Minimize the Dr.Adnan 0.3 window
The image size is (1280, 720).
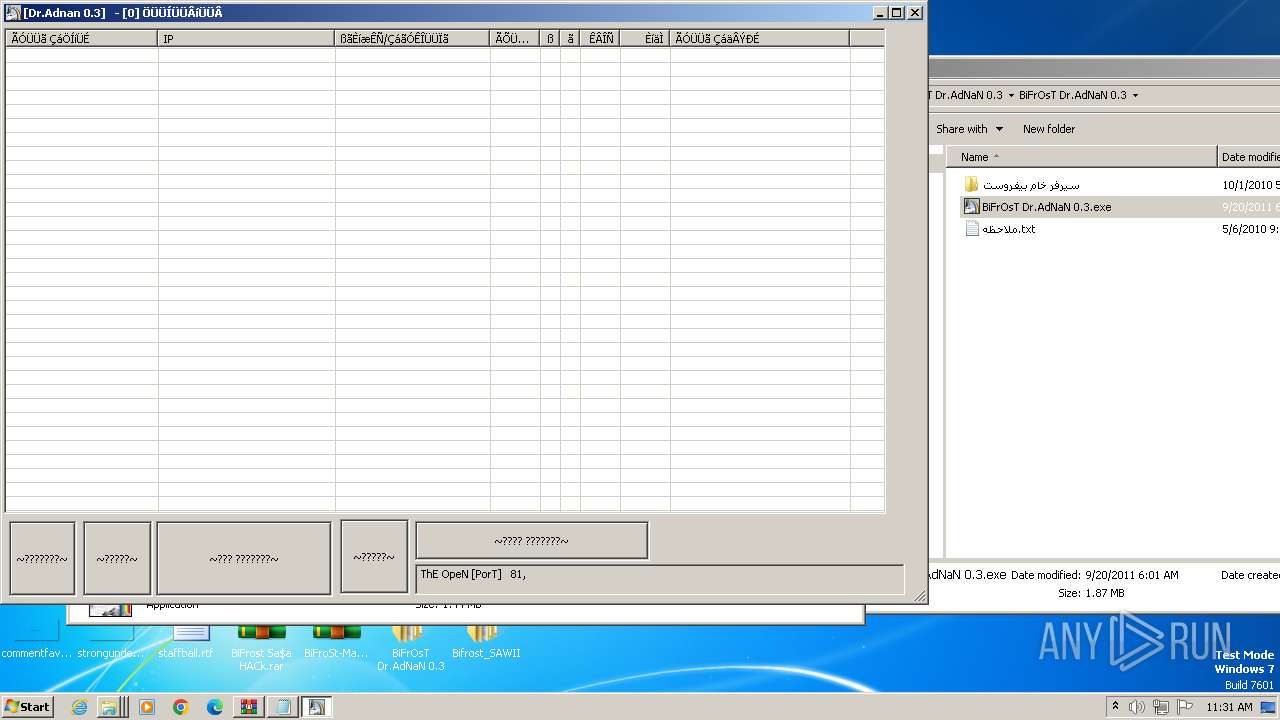880,13
